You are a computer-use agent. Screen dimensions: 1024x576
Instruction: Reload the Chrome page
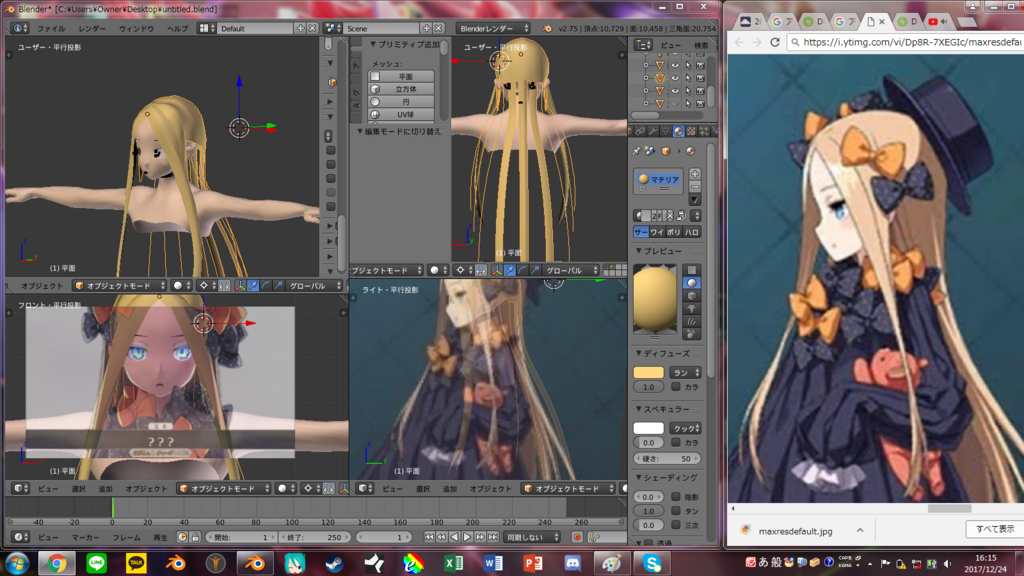coord(775,42)
